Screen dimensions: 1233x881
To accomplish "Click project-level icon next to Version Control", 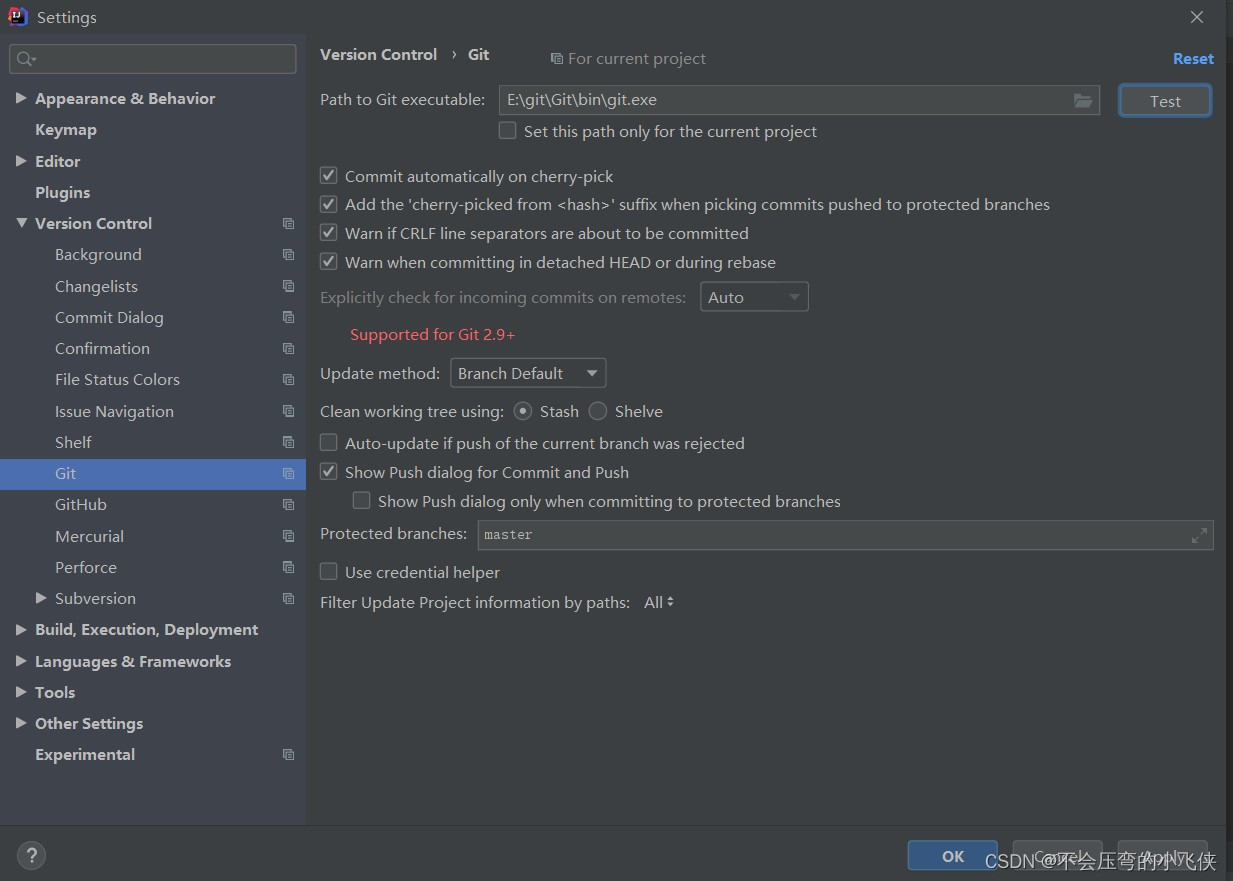I will 288,224.
